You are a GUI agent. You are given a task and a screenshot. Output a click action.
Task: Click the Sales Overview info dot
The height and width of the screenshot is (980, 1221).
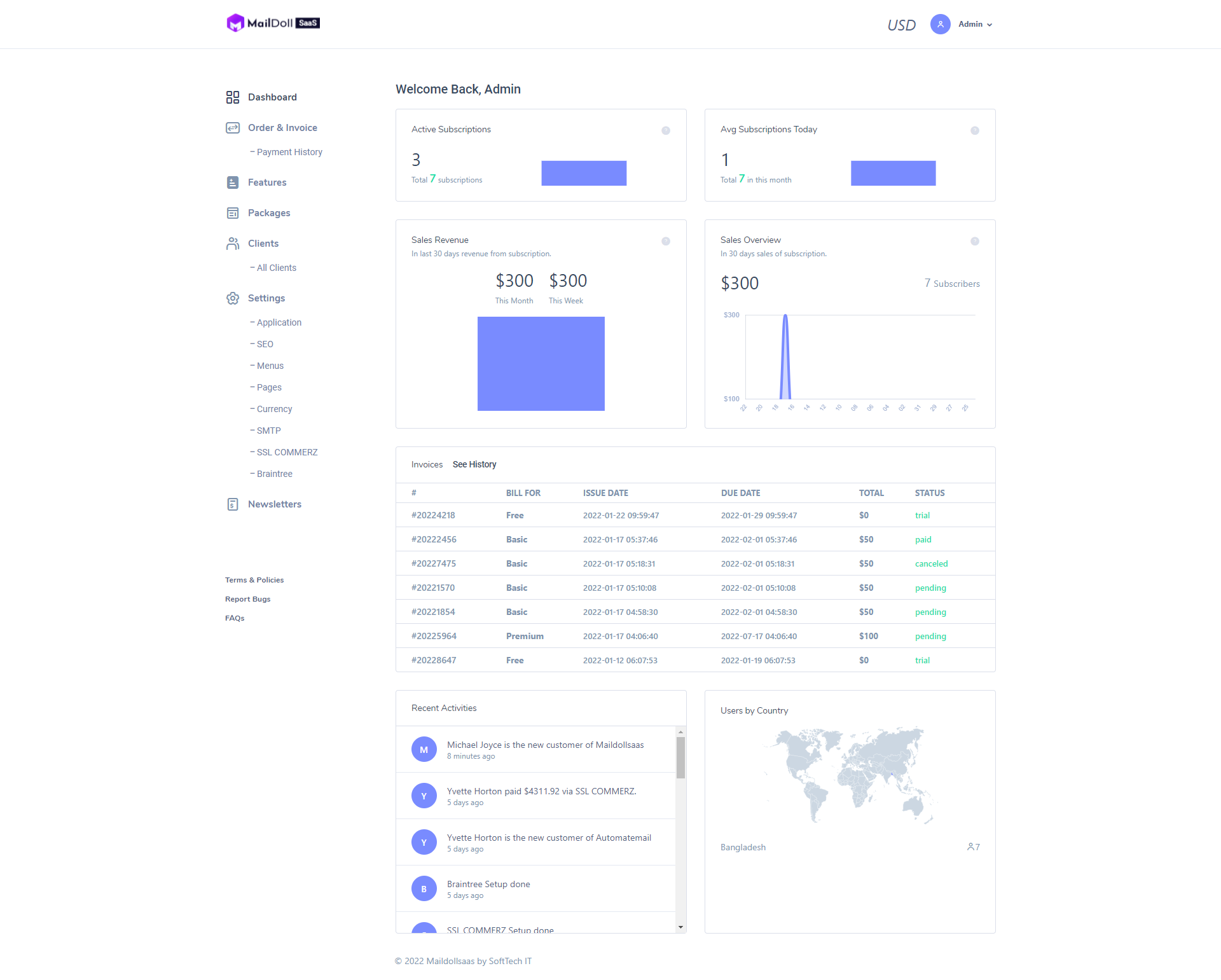point(975,241)
